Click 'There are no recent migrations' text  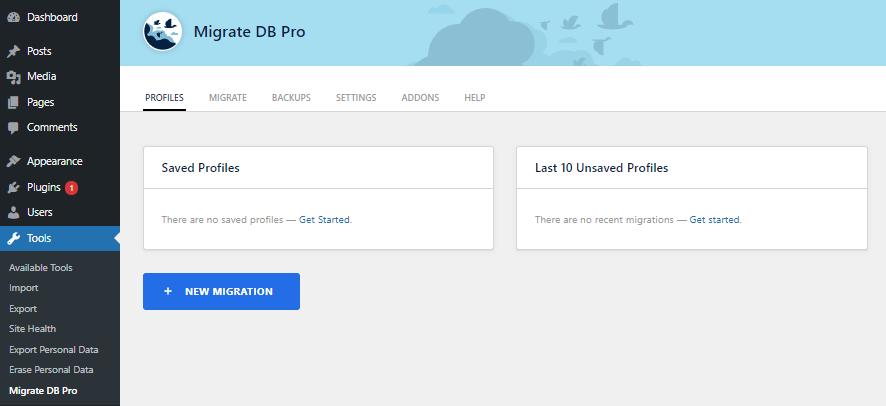tap(605, 220)
